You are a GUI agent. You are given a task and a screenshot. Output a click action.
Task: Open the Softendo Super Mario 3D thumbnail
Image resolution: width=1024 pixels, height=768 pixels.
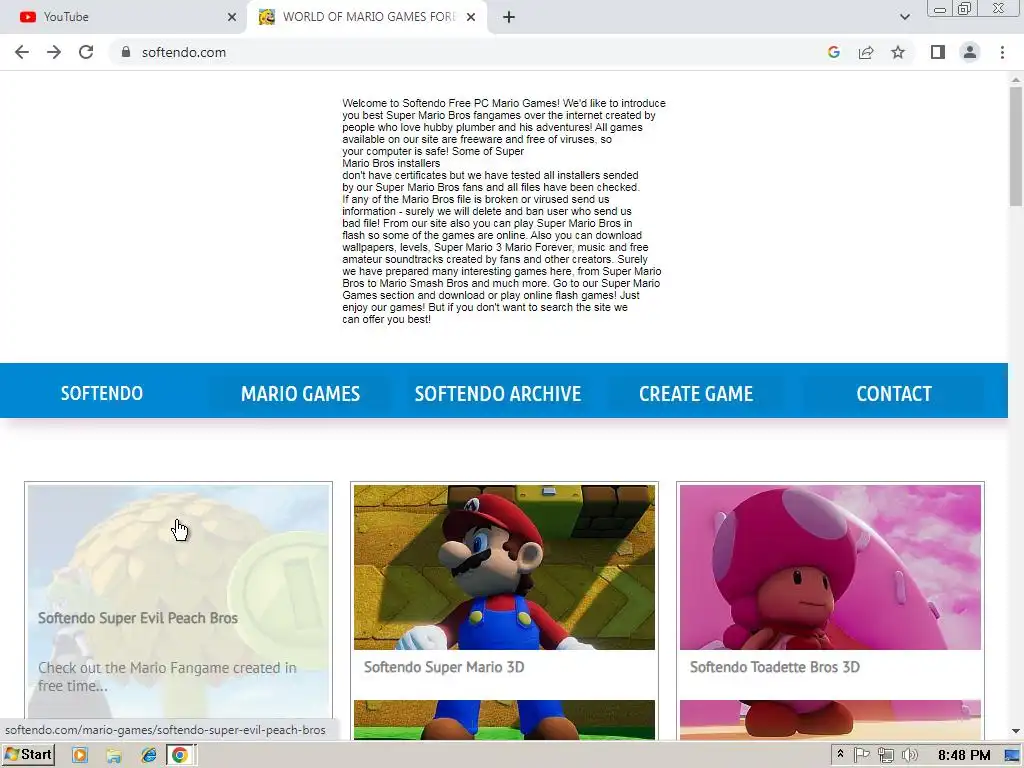504,567
